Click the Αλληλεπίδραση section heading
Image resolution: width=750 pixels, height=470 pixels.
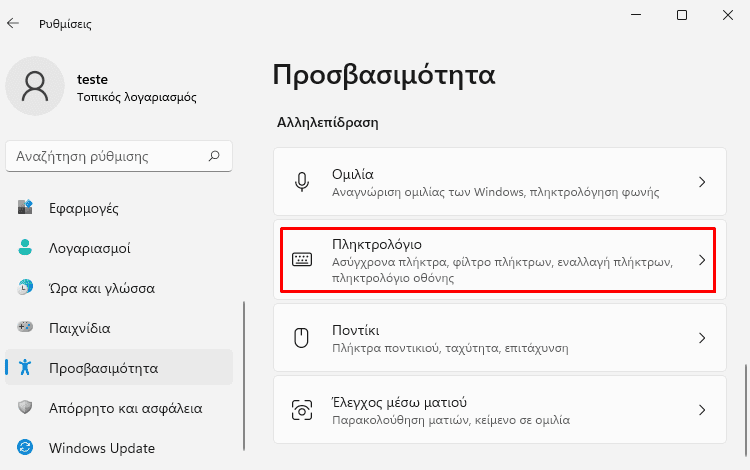pos(328,122)
